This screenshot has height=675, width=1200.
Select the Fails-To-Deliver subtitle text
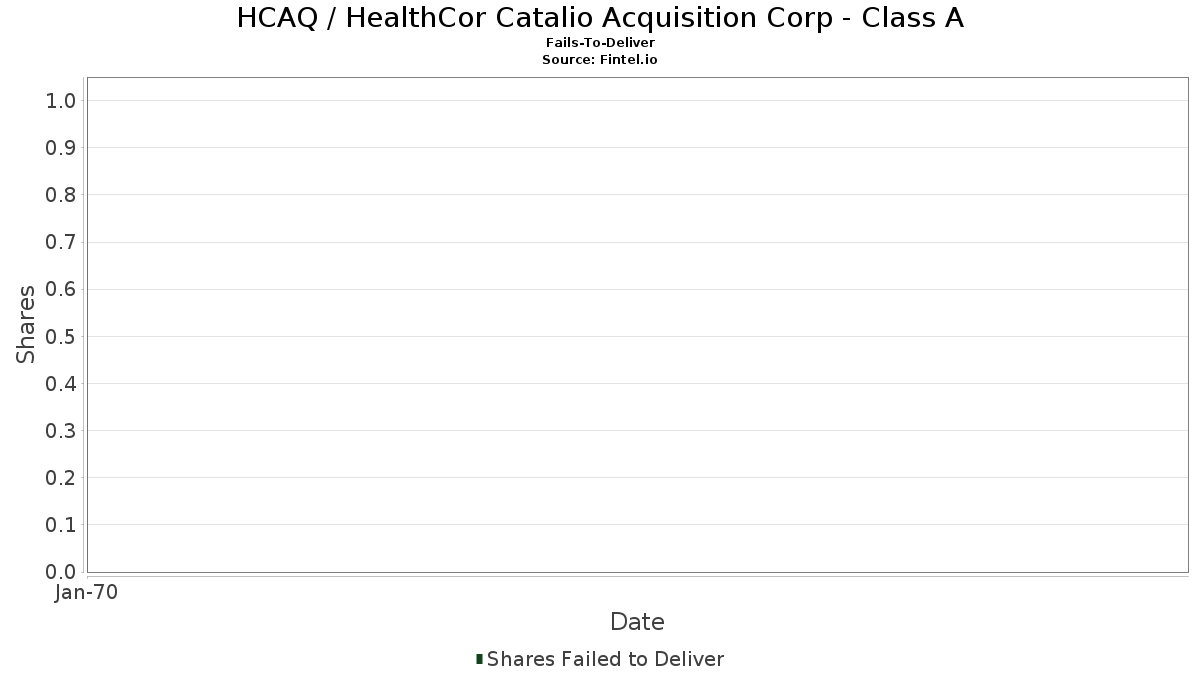click(600, 43)
